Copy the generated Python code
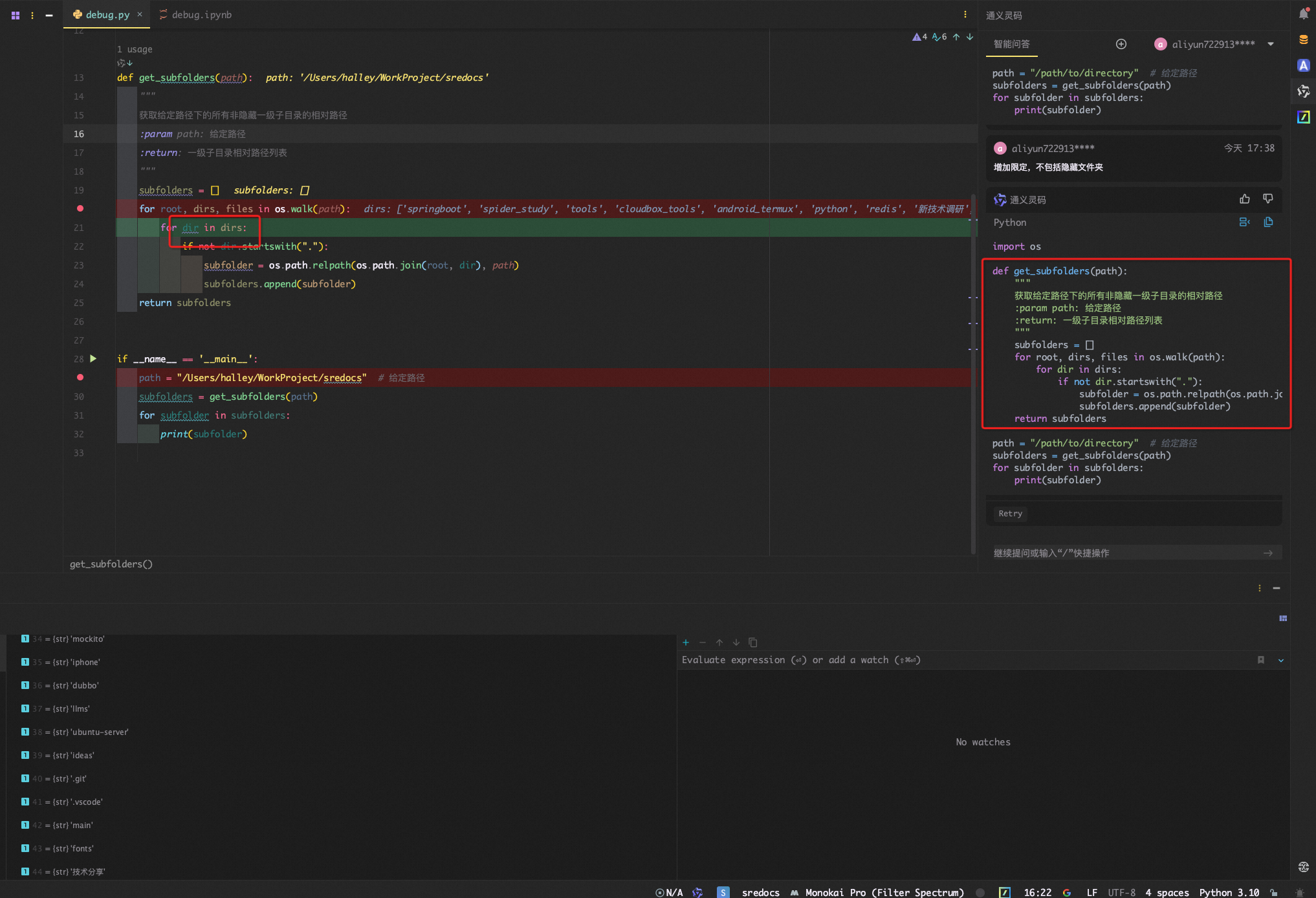The width and height of the screenshot is (1316, 898). (1268, 223)
